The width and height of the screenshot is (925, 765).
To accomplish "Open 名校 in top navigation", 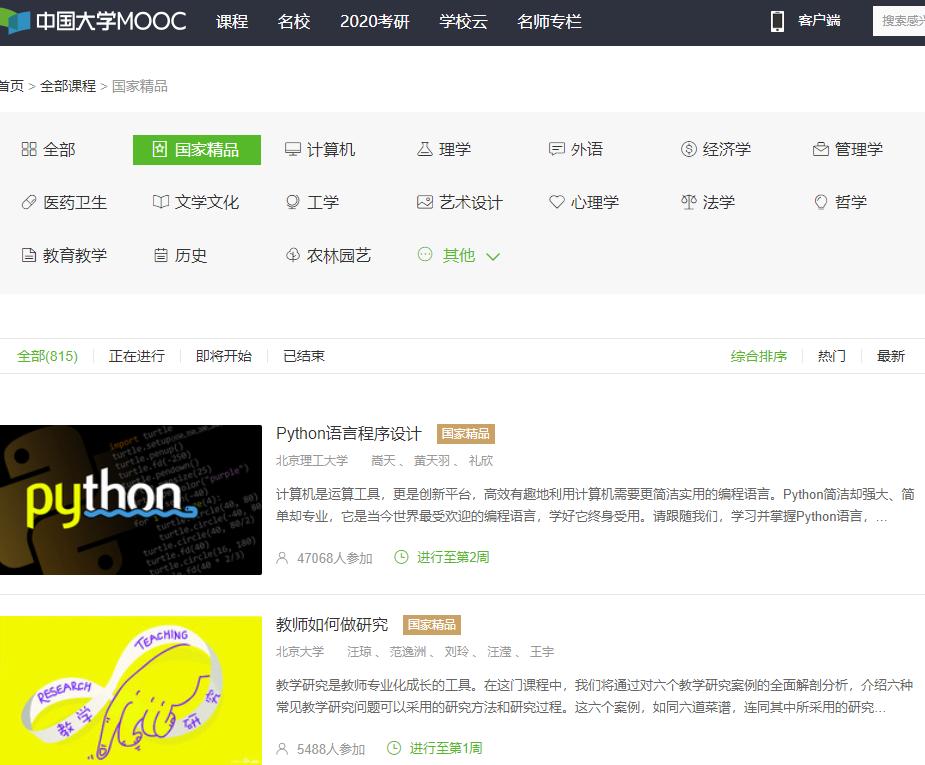I will (294, 21).
